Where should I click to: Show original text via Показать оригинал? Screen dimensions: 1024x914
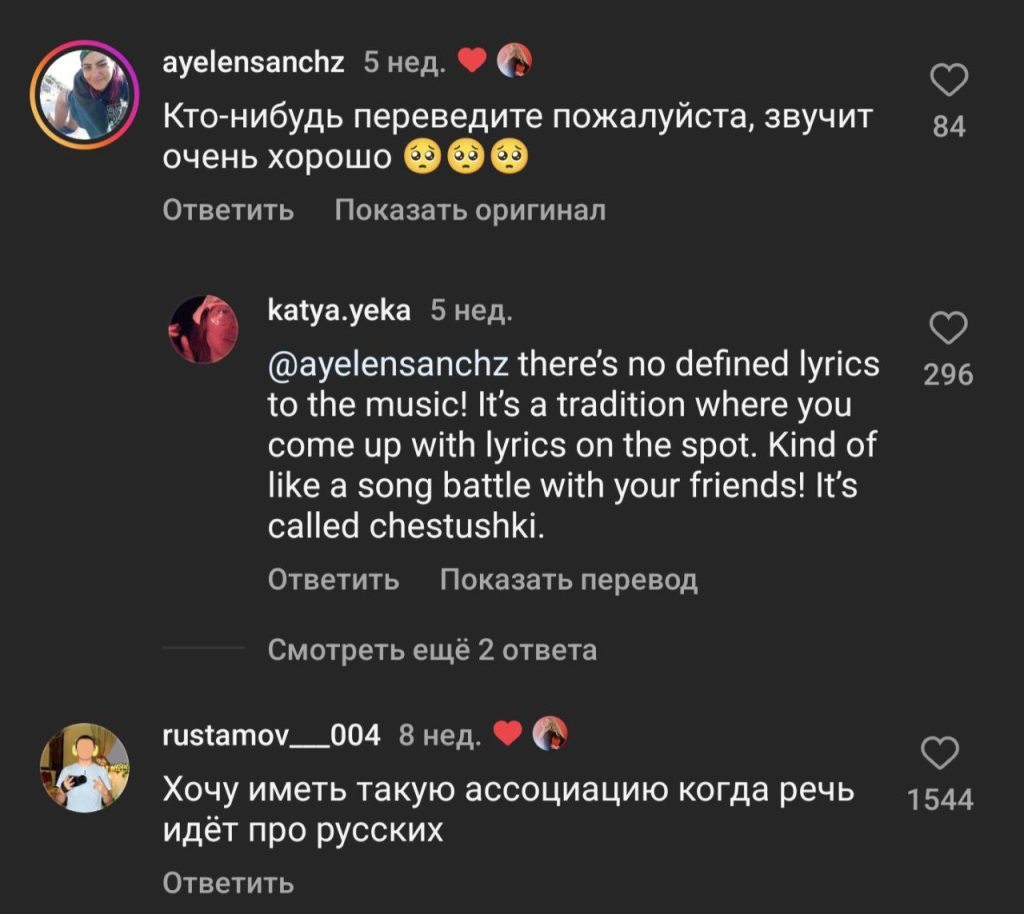tap(470, 210)
